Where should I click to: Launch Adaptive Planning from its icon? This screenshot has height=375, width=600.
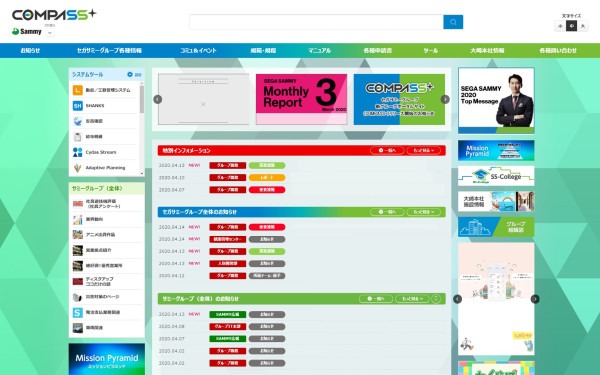click(78, 168)
